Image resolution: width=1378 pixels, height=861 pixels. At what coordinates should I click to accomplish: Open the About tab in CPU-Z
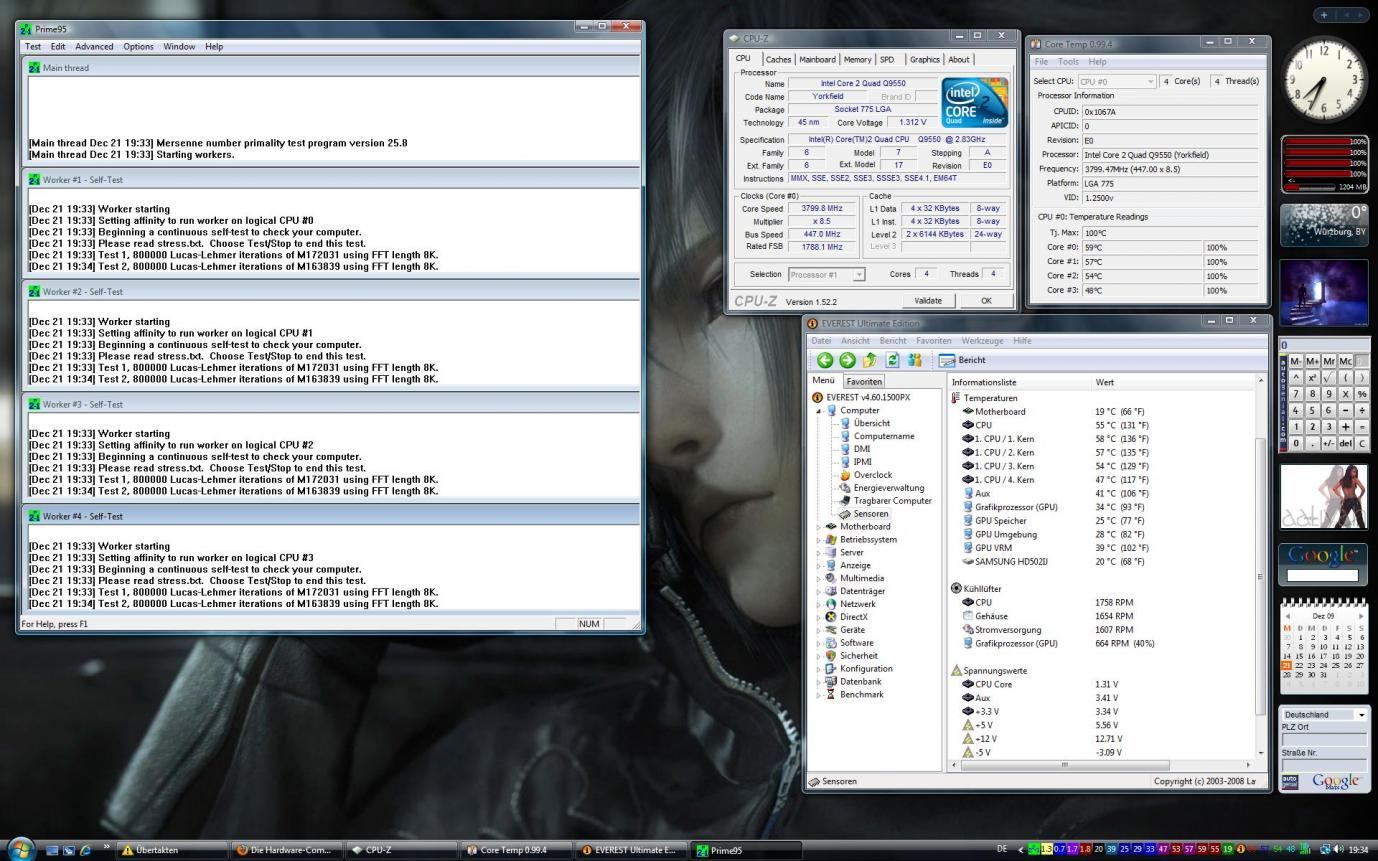click(959, 59)
